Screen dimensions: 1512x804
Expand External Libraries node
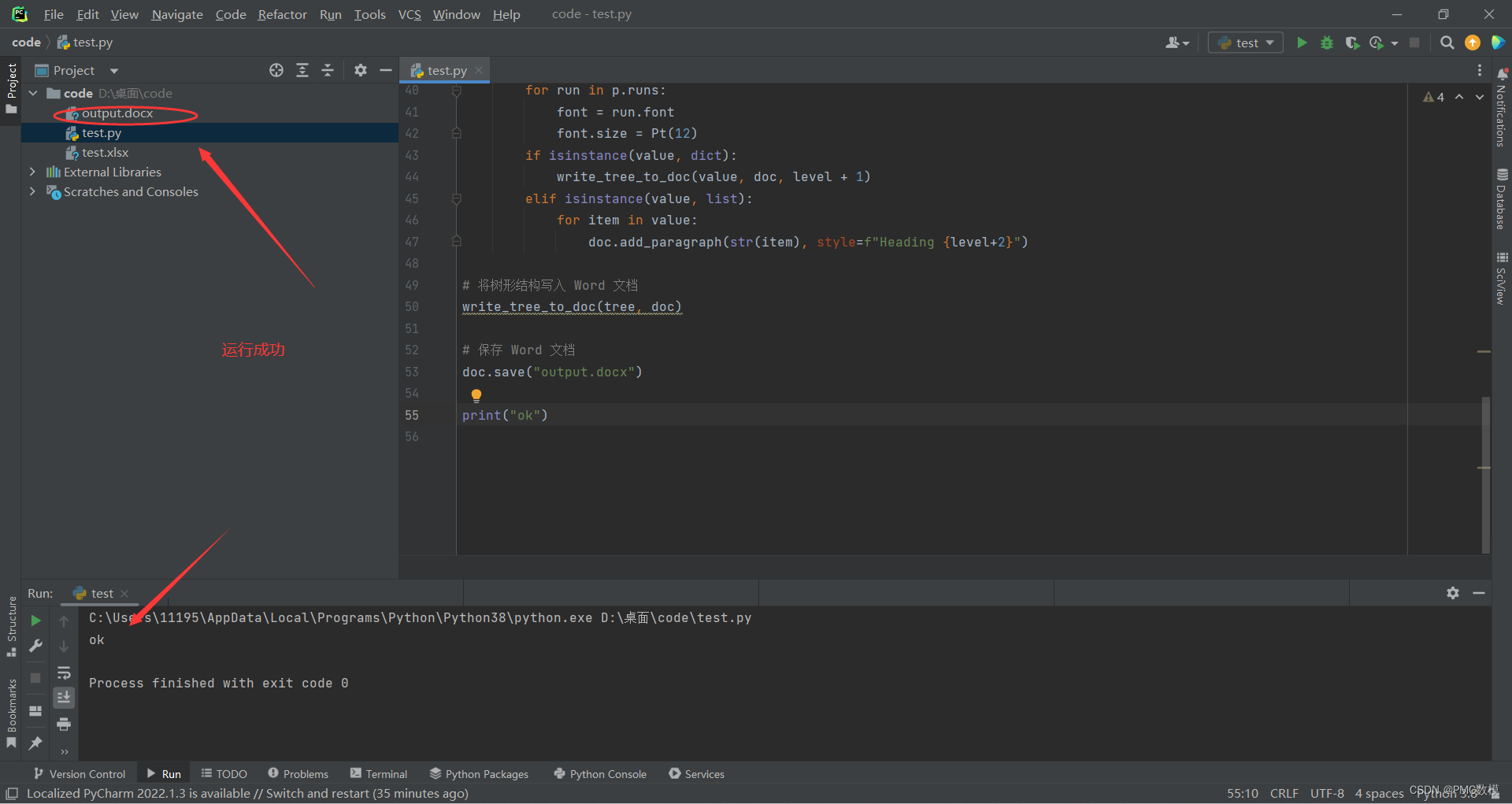[33, 172]
